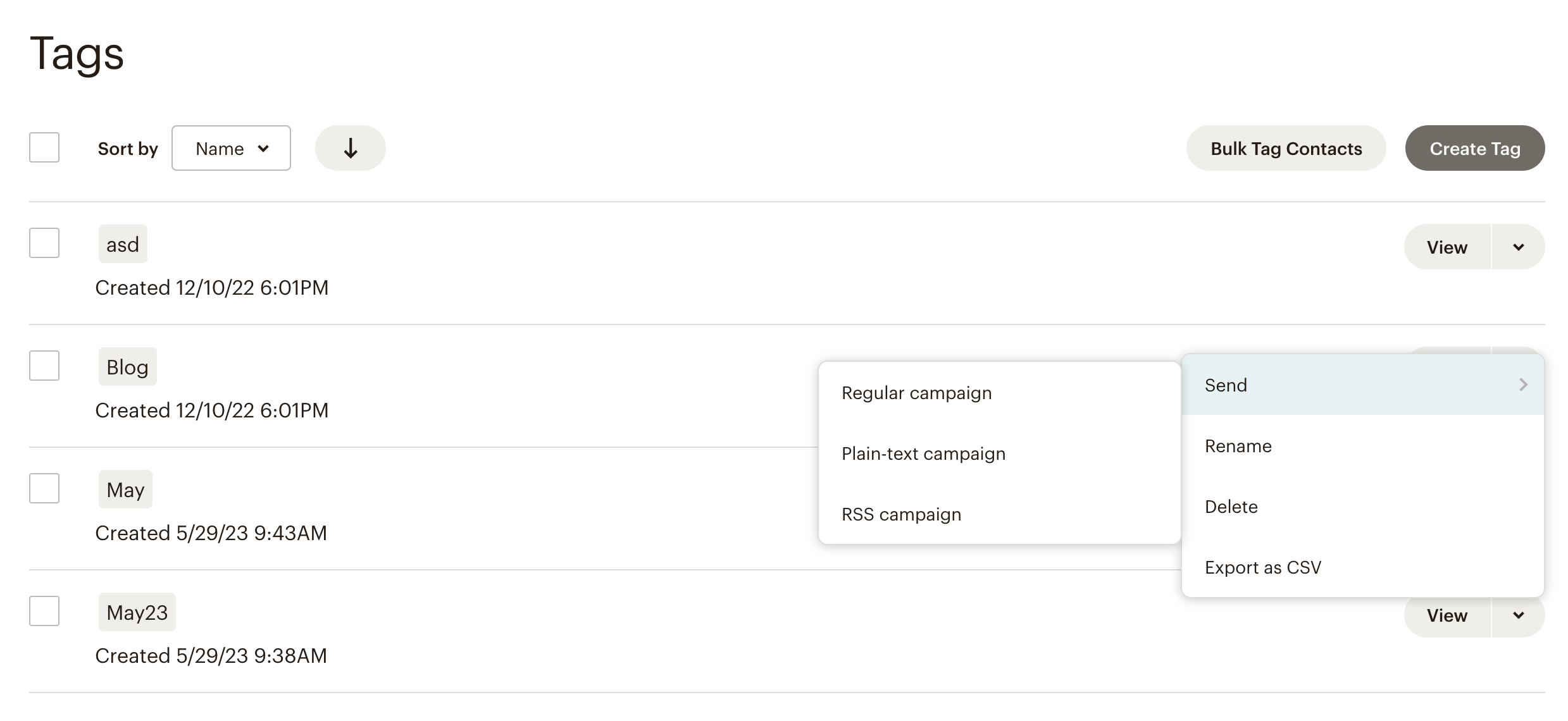Choose Delete from the tag menu
Viewport: 1568px width, 721px height.
[1231, 507]
